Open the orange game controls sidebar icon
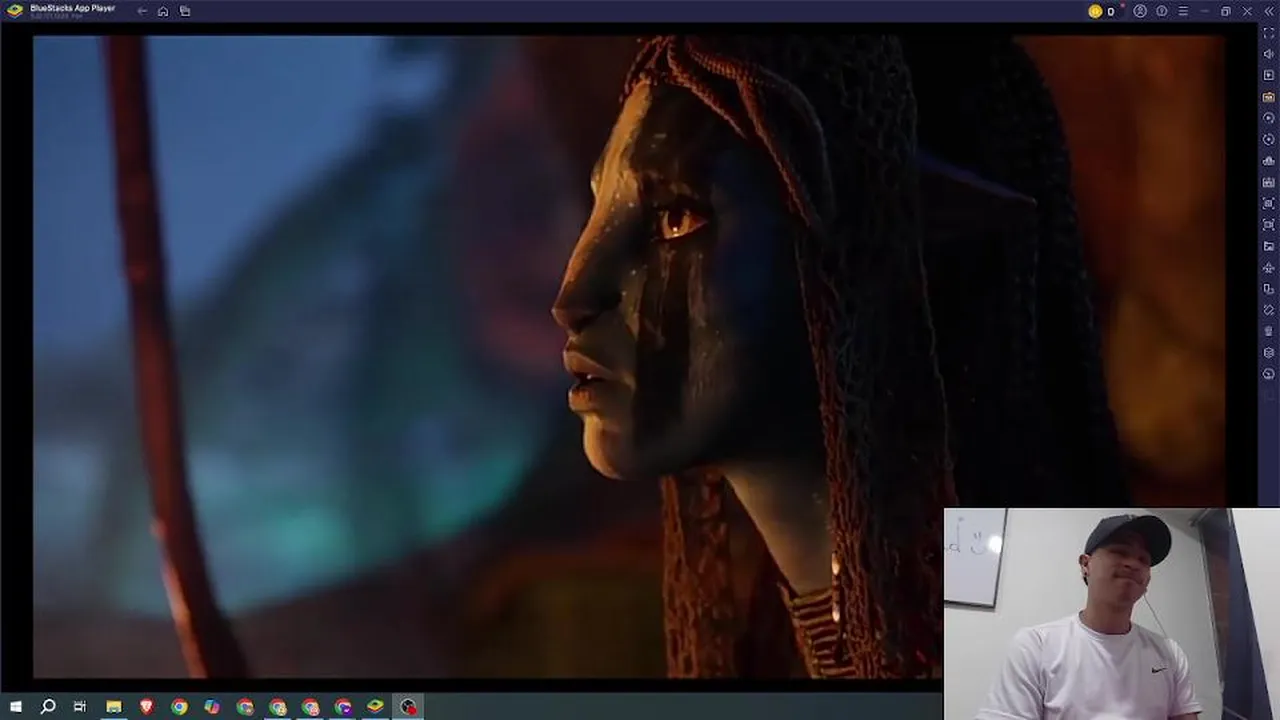The width and height of the screenshot is (1280, 720). pos(1269,97)
